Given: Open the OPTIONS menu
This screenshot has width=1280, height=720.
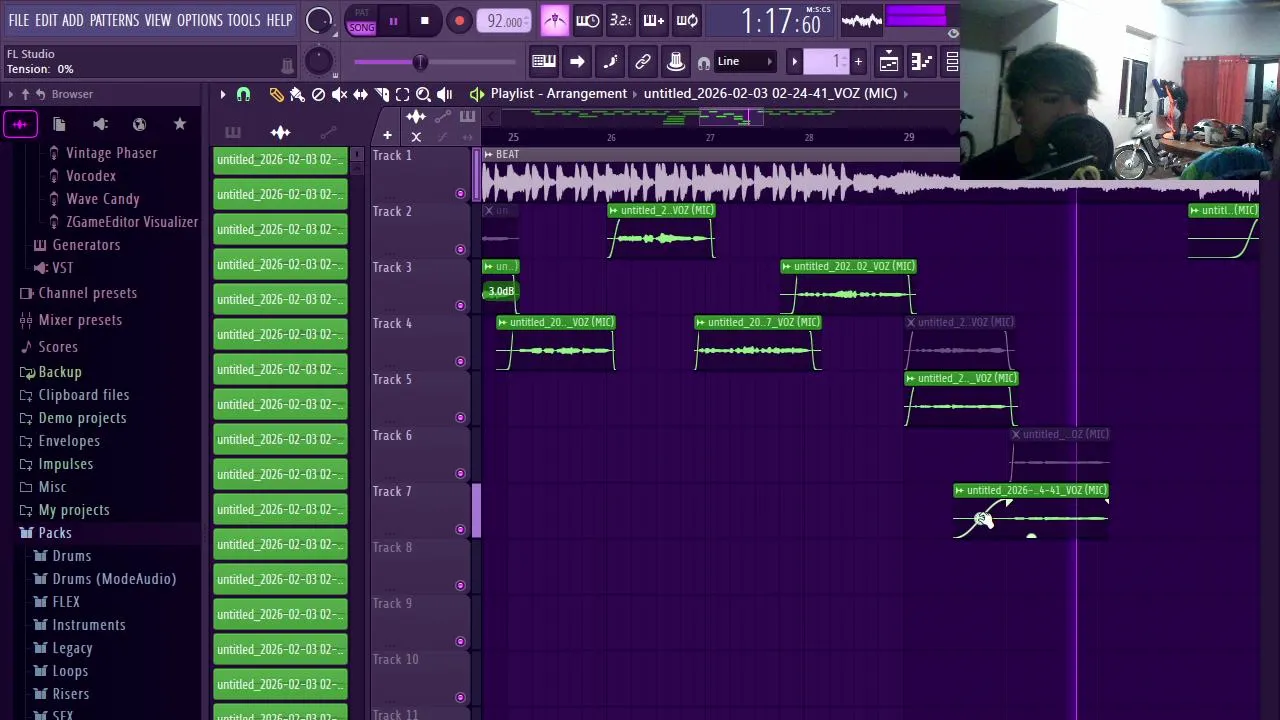Looking at the screenshot, I should click(200, 20).
